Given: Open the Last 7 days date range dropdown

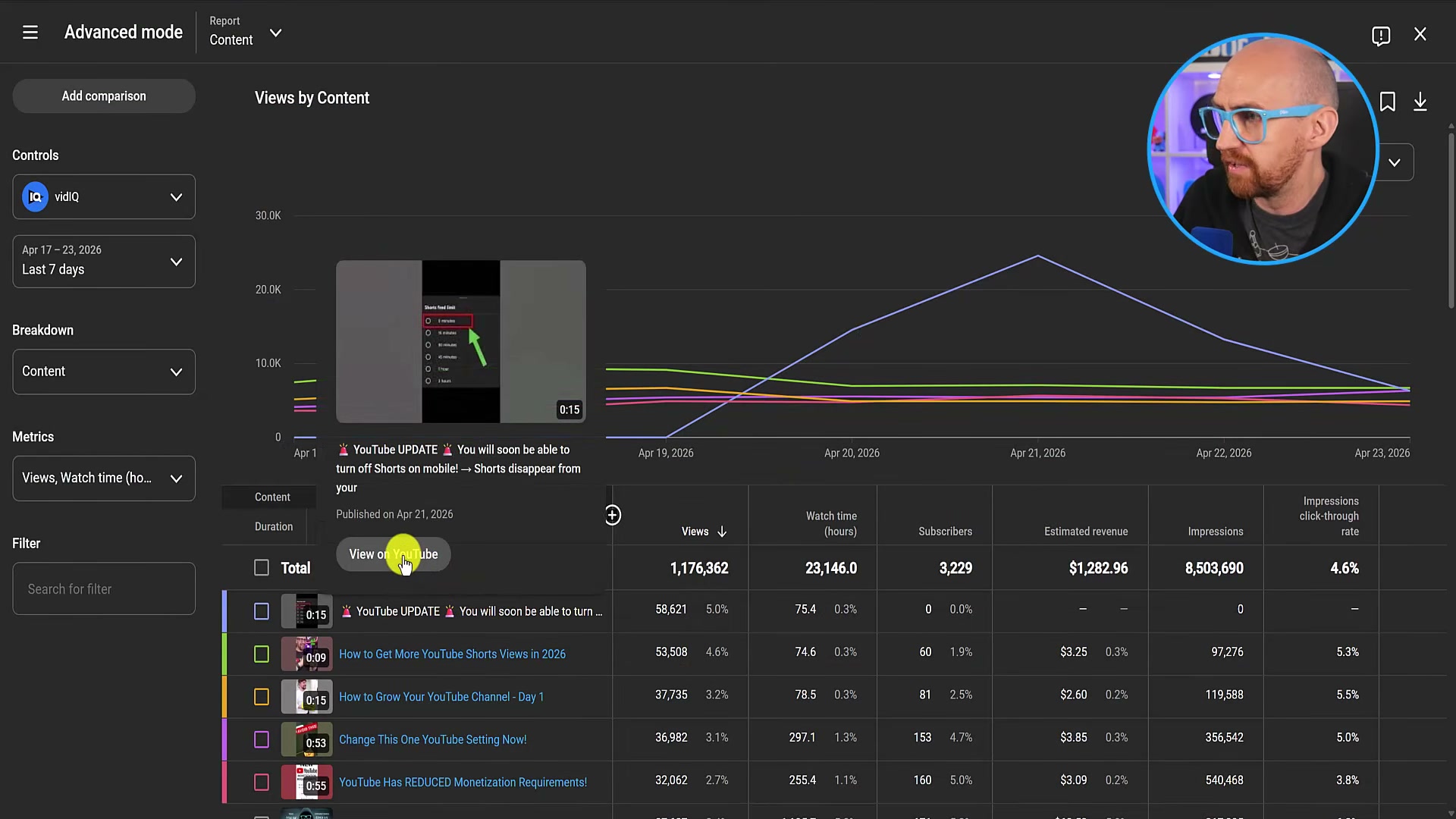Looking at the screenshot, I should 104,262.
